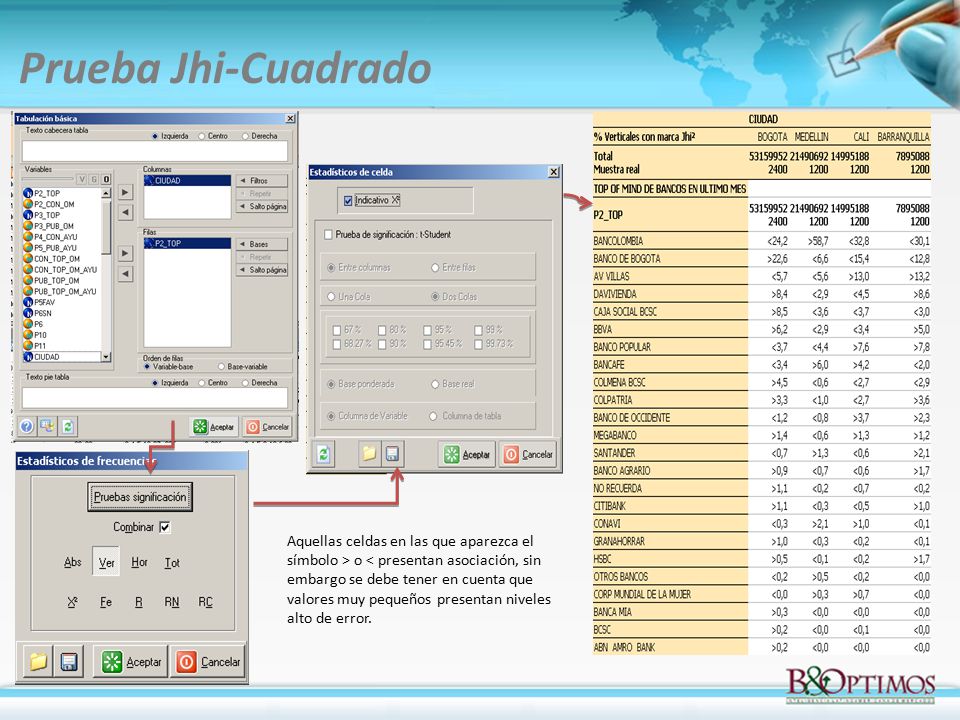The image size is (960, 720).
Task: Click Cancelar in Estadísticos de frecuencia
Action: [x=208, y=662]
